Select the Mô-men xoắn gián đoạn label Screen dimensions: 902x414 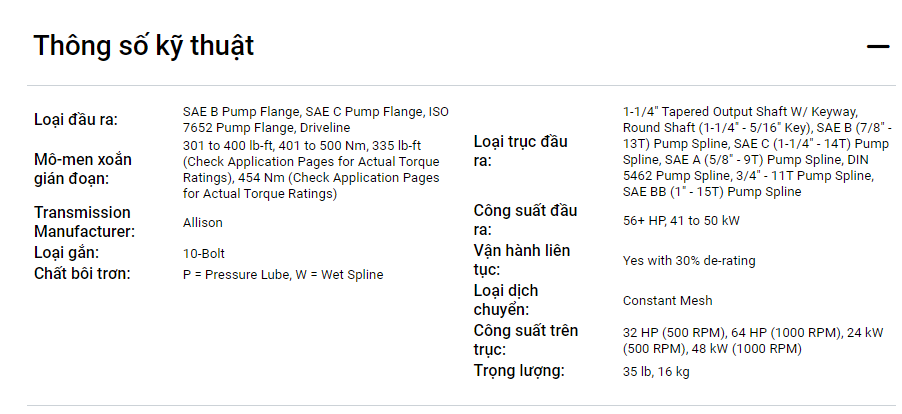pyautogui.click(x=83, y=169)
